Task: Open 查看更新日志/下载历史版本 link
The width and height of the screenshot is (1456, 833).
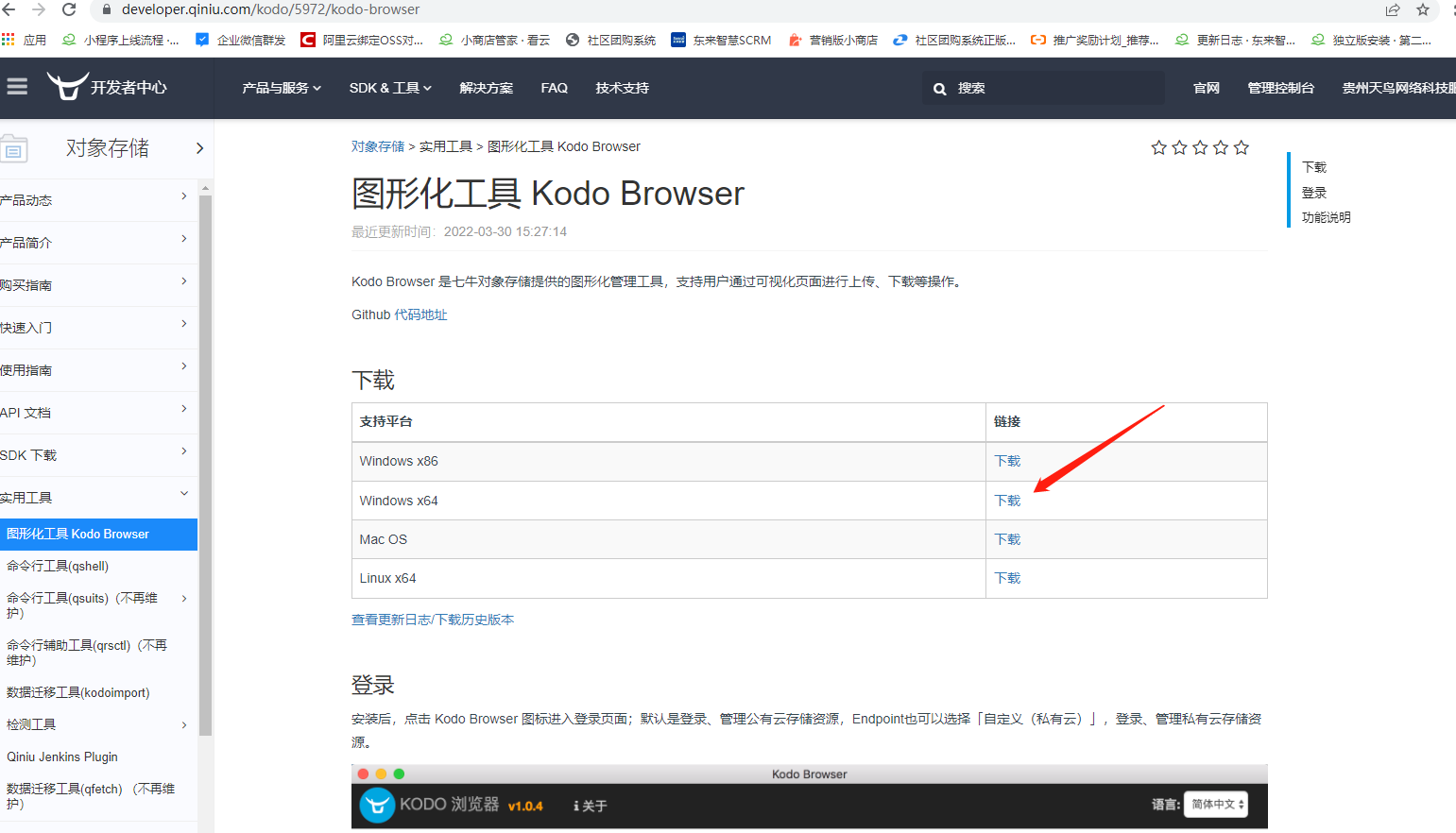Action: (x=433, y=620)
